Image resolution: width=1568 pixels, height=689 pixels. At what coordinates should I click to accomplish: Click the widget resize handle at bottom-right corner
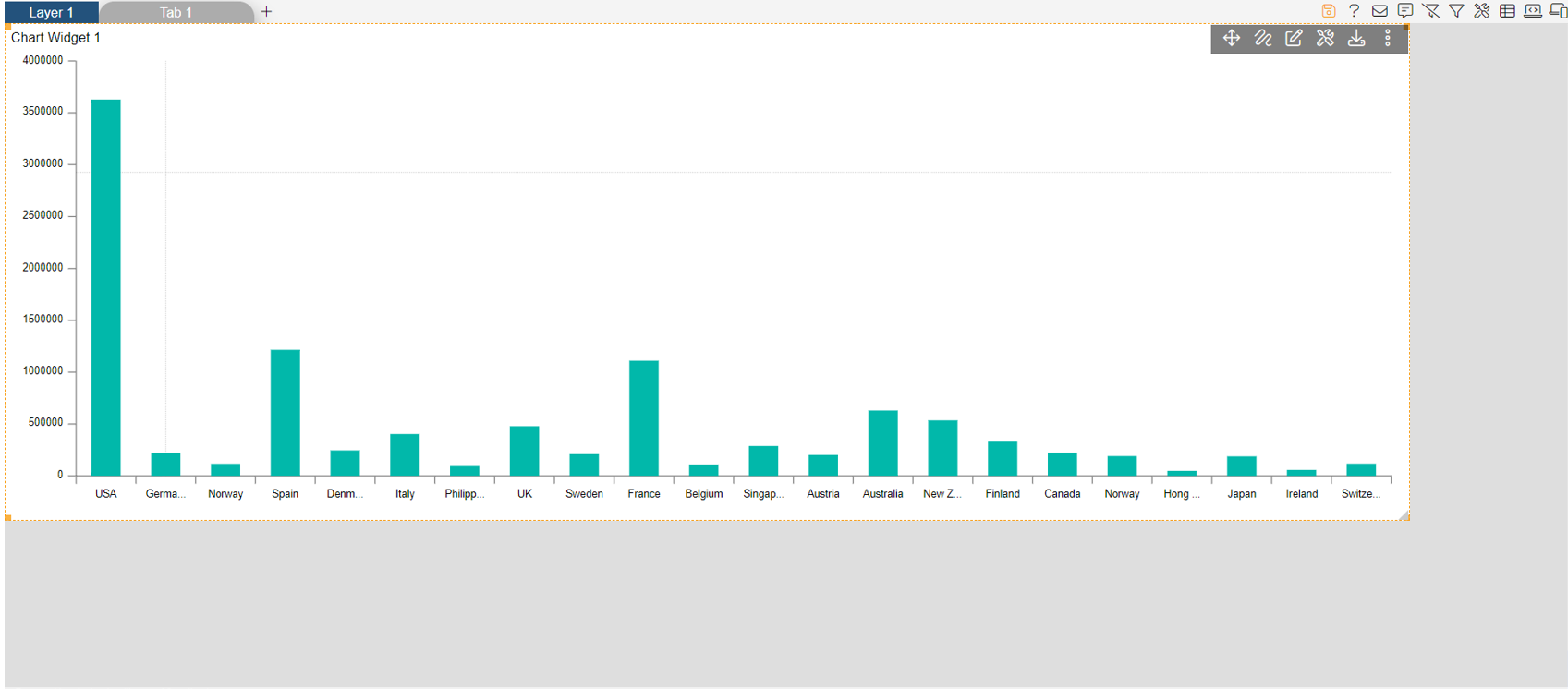coord(1404,515)
